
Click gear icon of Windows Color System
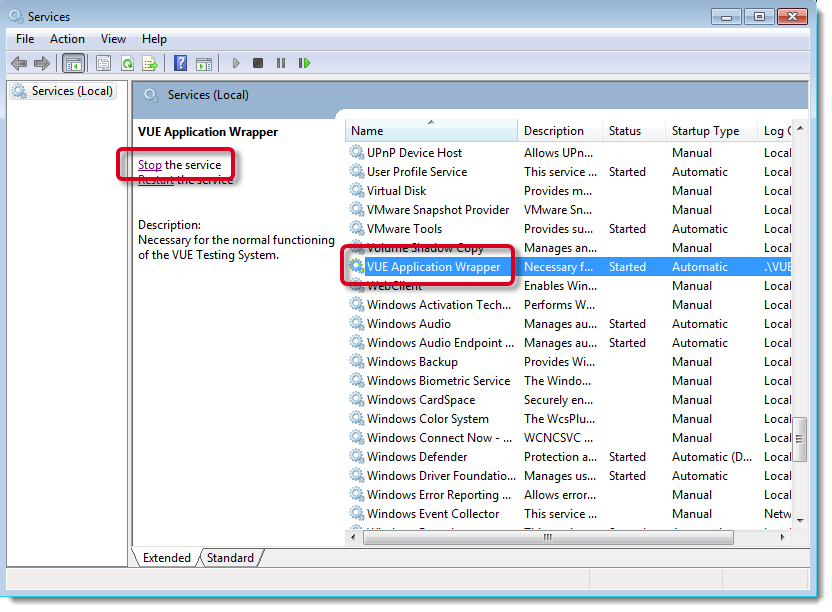coord(357,418)
